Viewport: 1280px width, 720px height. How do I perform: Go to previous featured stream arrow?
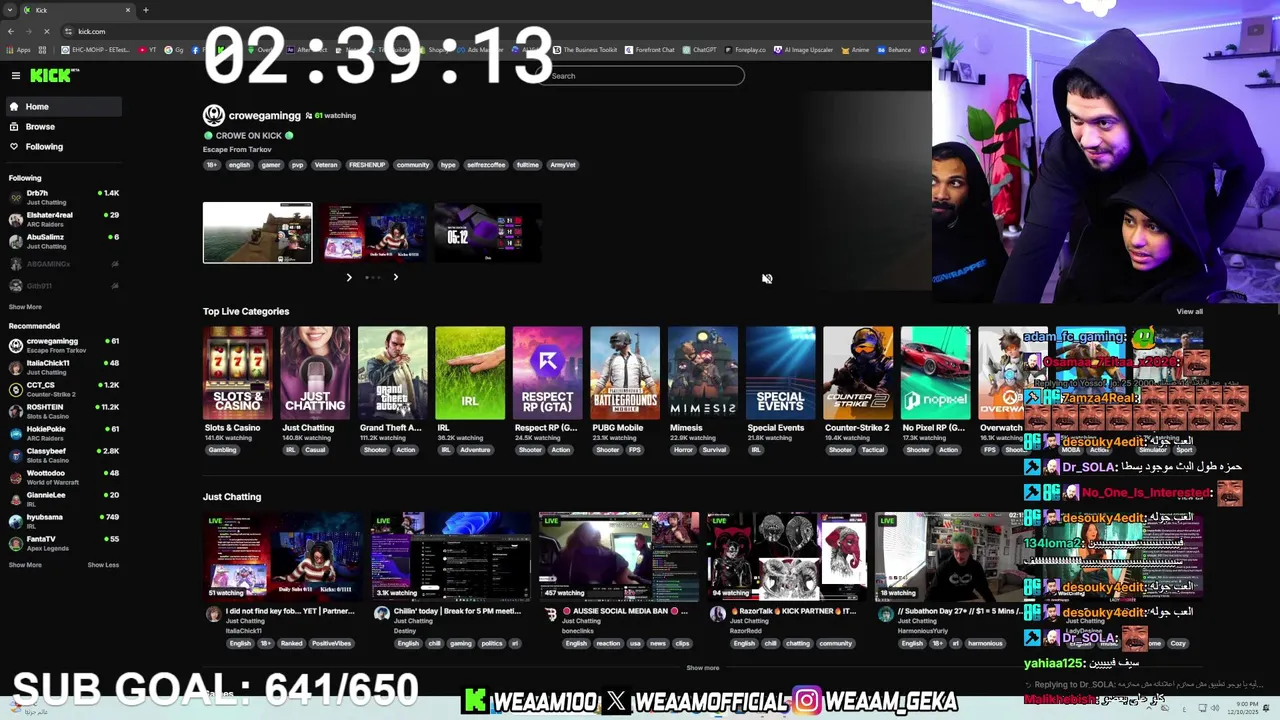click(x=349, y=277)
